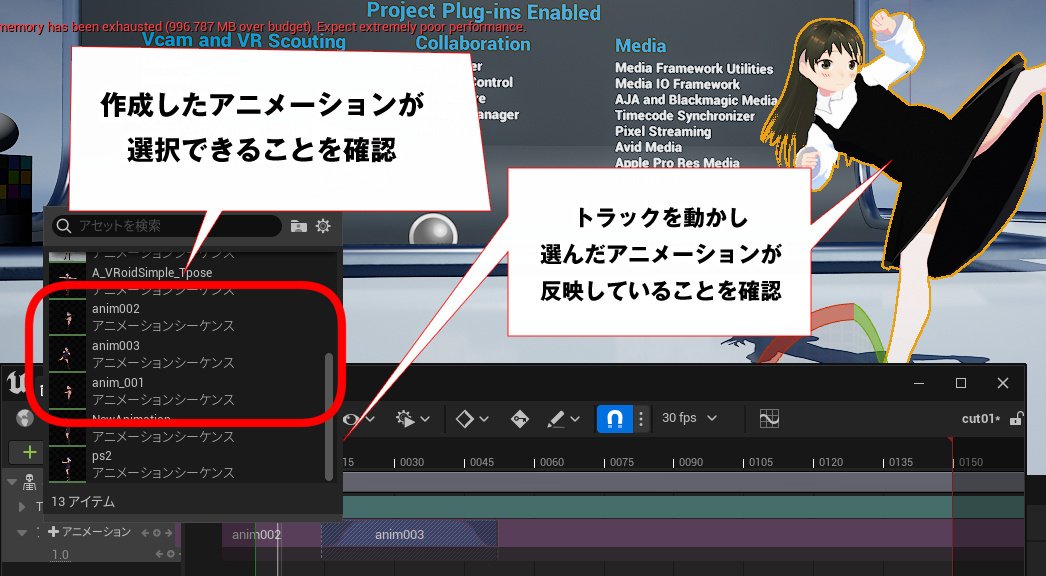
Task: Add a key on the アニメーション track
Action: click(x=157, y=533)
